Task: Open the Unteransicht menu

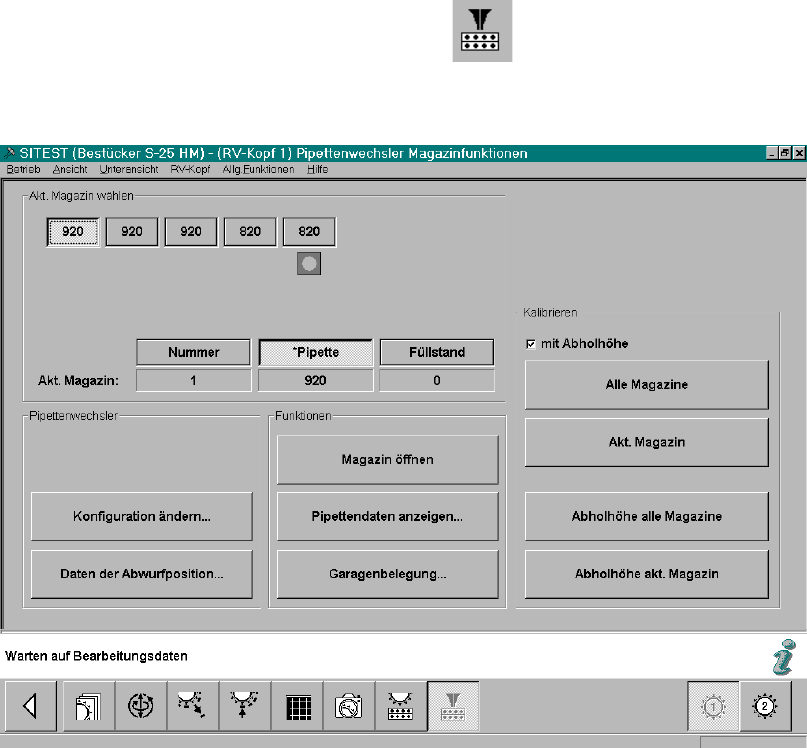Action: [129, 169]
